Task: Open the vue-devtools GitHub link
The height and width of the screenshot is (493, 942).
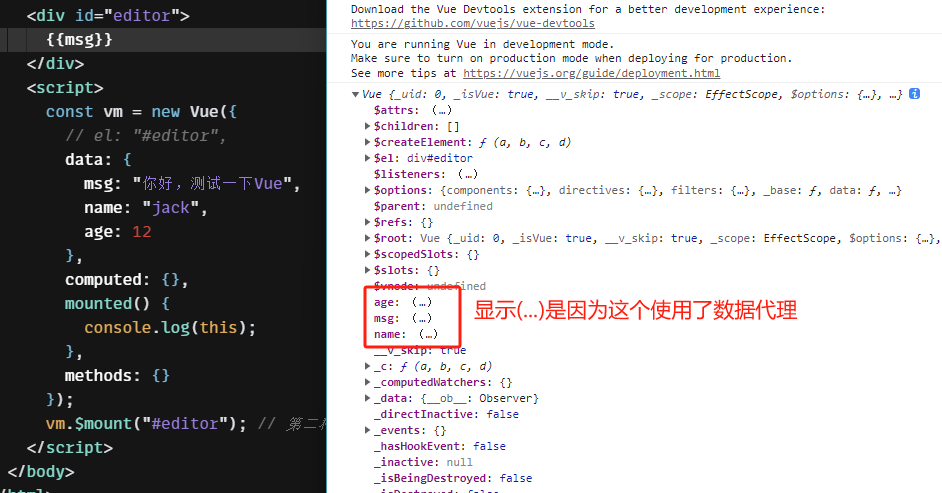Action: [x=473, y=23]
